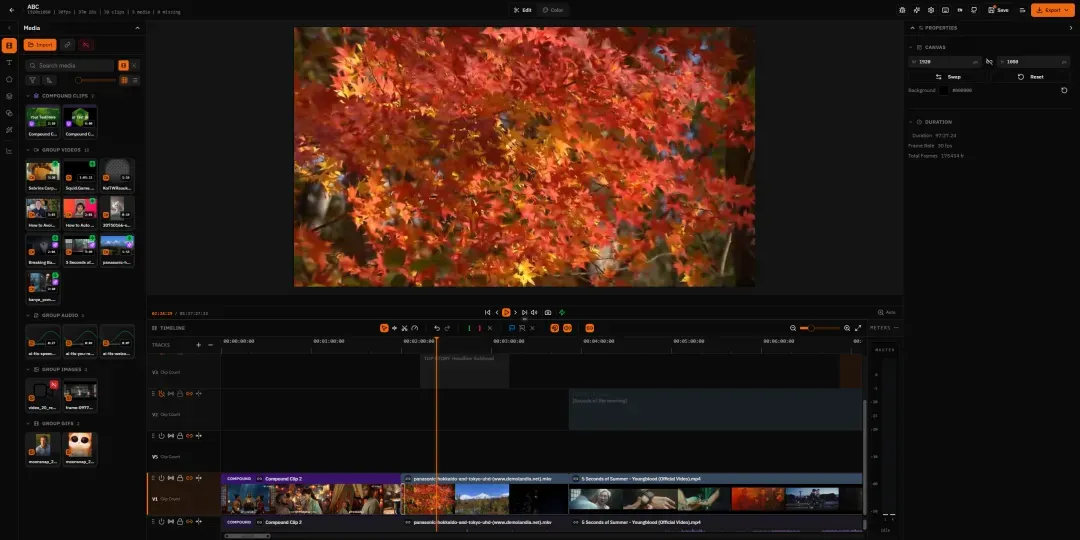Screen dimensions: 1080x540
Task: Select the Edit tab at top
Action: [522, 10]
